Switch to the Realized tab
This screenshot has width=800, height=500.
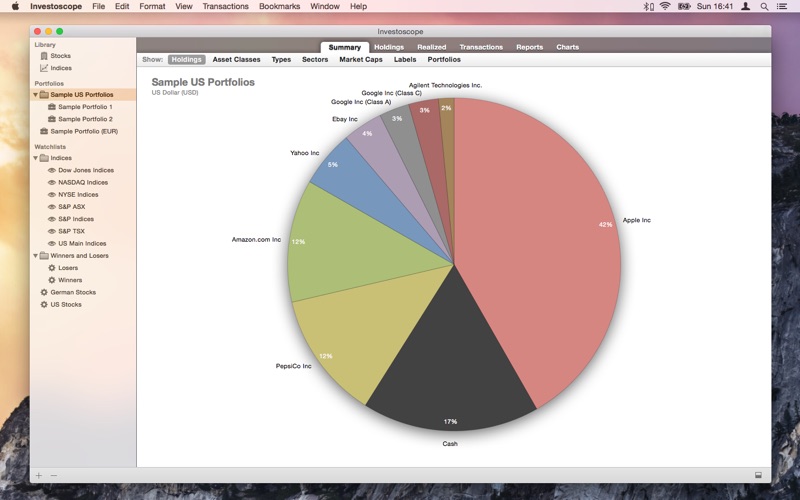pos(432,47)
